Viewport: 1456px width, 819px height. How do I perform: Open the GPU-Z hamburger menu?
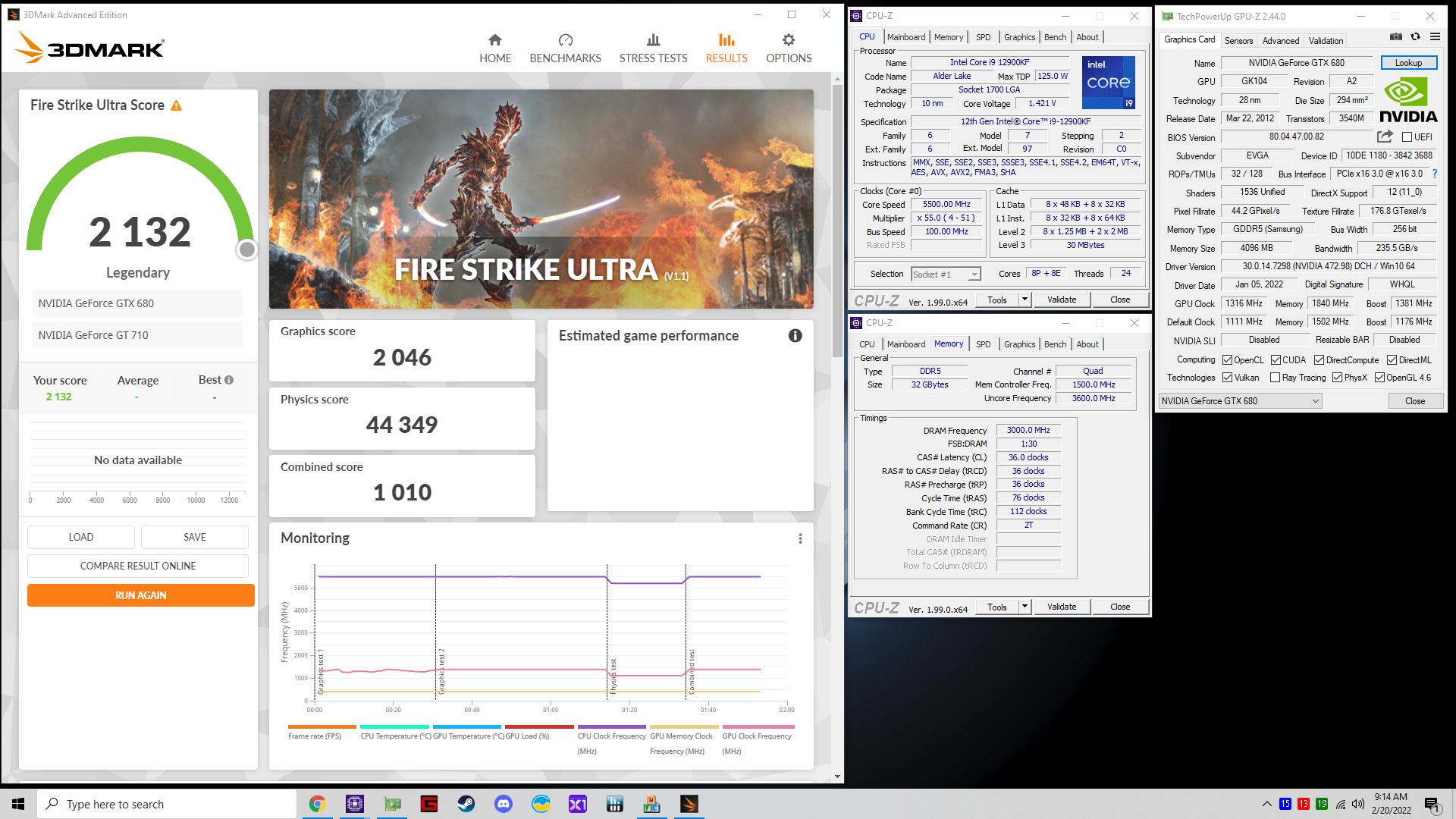[1435, 36]
